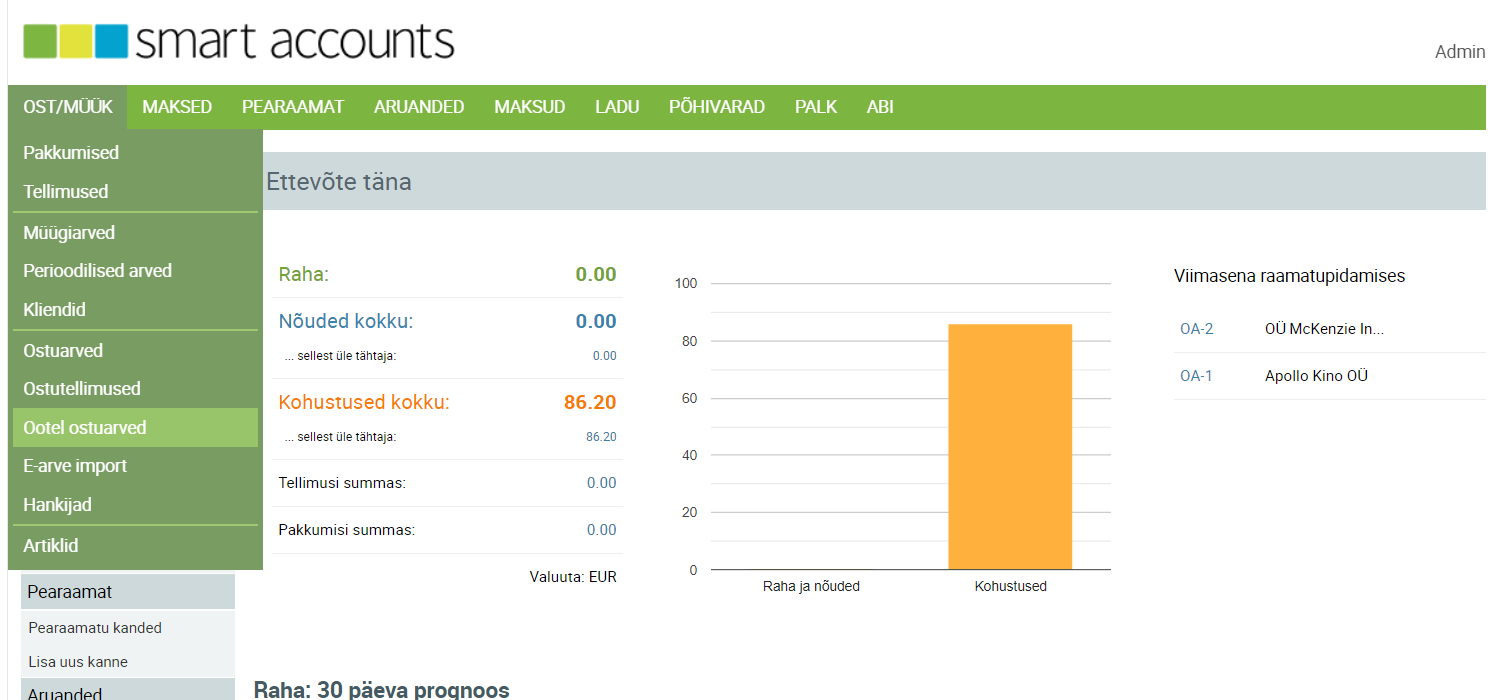The height and width of the screenshot is (700, 1488).
Task: Open the OA-2 entry link
Action: (x=1196, y=329)
